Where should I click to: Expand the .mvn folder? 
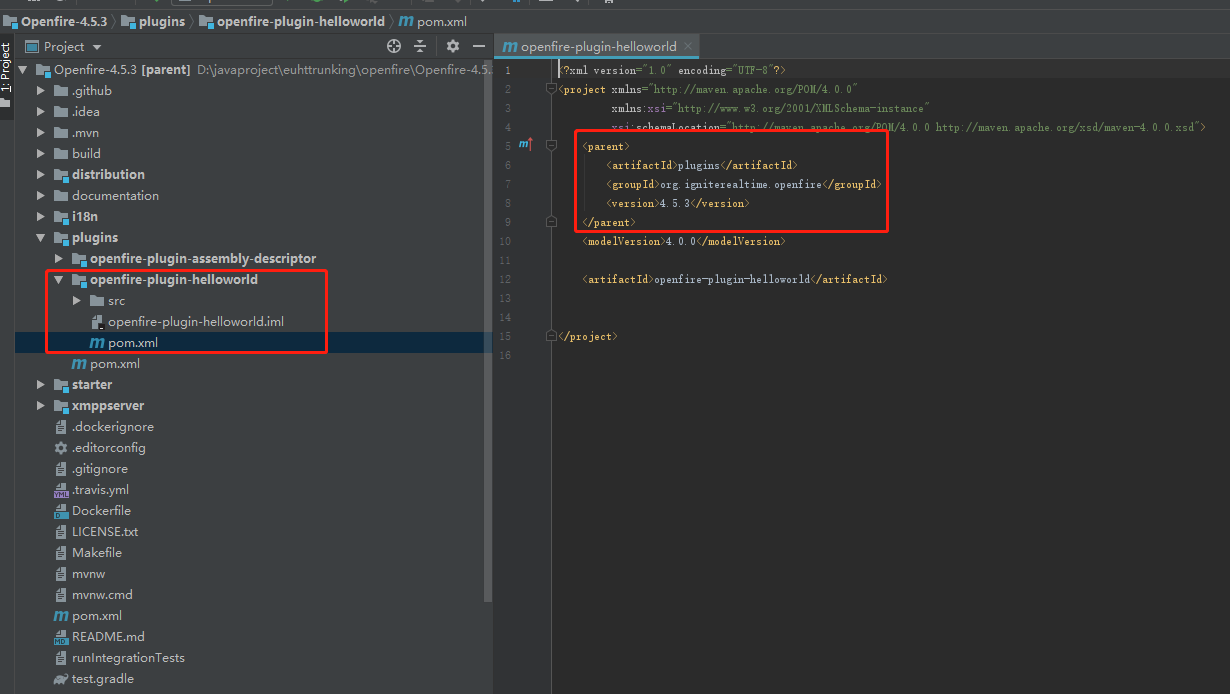coord(41,133)
